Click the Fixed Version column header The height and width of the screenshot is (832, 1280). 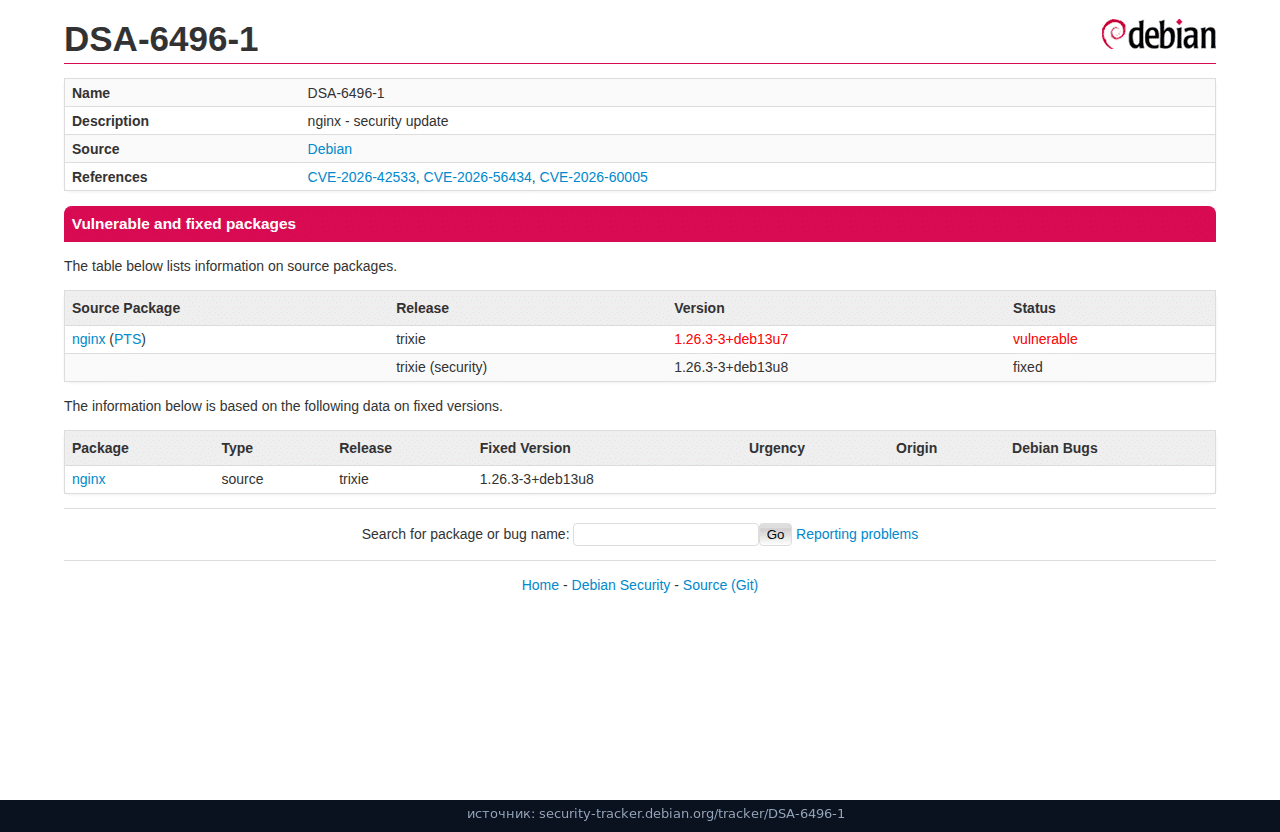525,448
